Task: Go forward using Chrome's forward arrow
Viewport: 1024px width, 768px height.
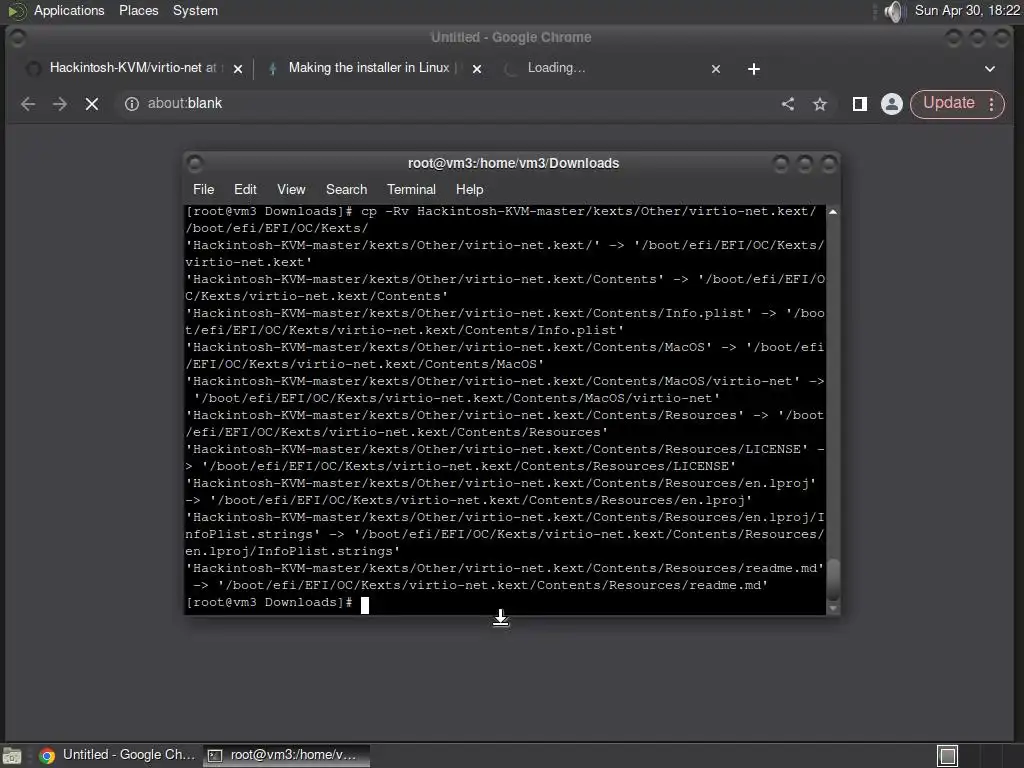Action: (x=59, y=104)
